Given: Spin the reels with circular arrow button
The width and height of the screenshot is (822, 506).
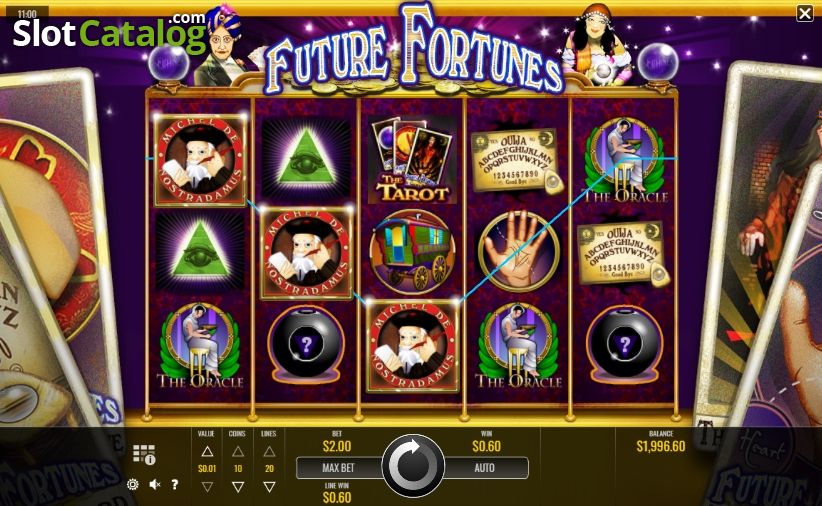Looking at the screenshot, I should (x=413, y=466).
